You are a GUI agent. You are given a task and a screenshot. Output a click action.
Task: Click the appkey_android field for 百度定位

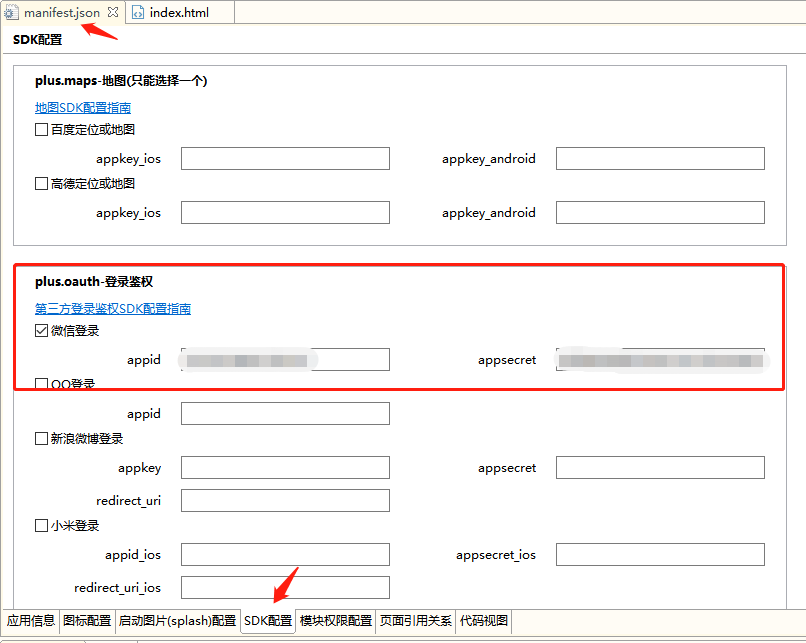(660, 158)
